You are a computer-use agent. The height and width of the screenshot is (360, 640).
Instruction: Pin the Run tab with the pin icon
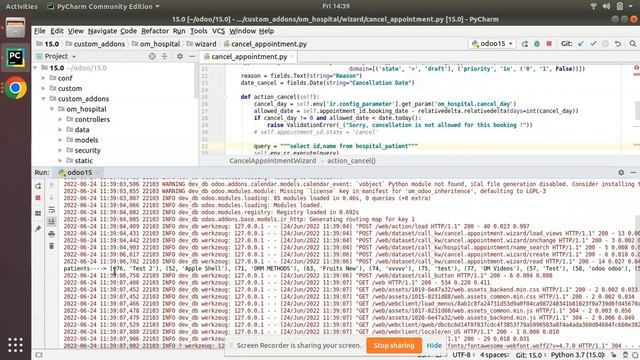pyautogui.click(x=38, y=229)
